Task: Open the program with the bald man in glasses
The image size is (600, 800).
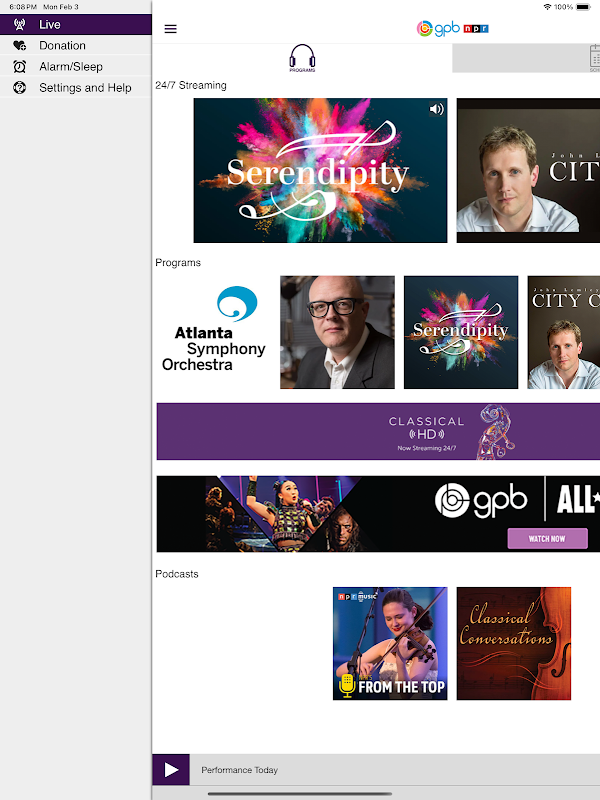Action: click(337, 332)
